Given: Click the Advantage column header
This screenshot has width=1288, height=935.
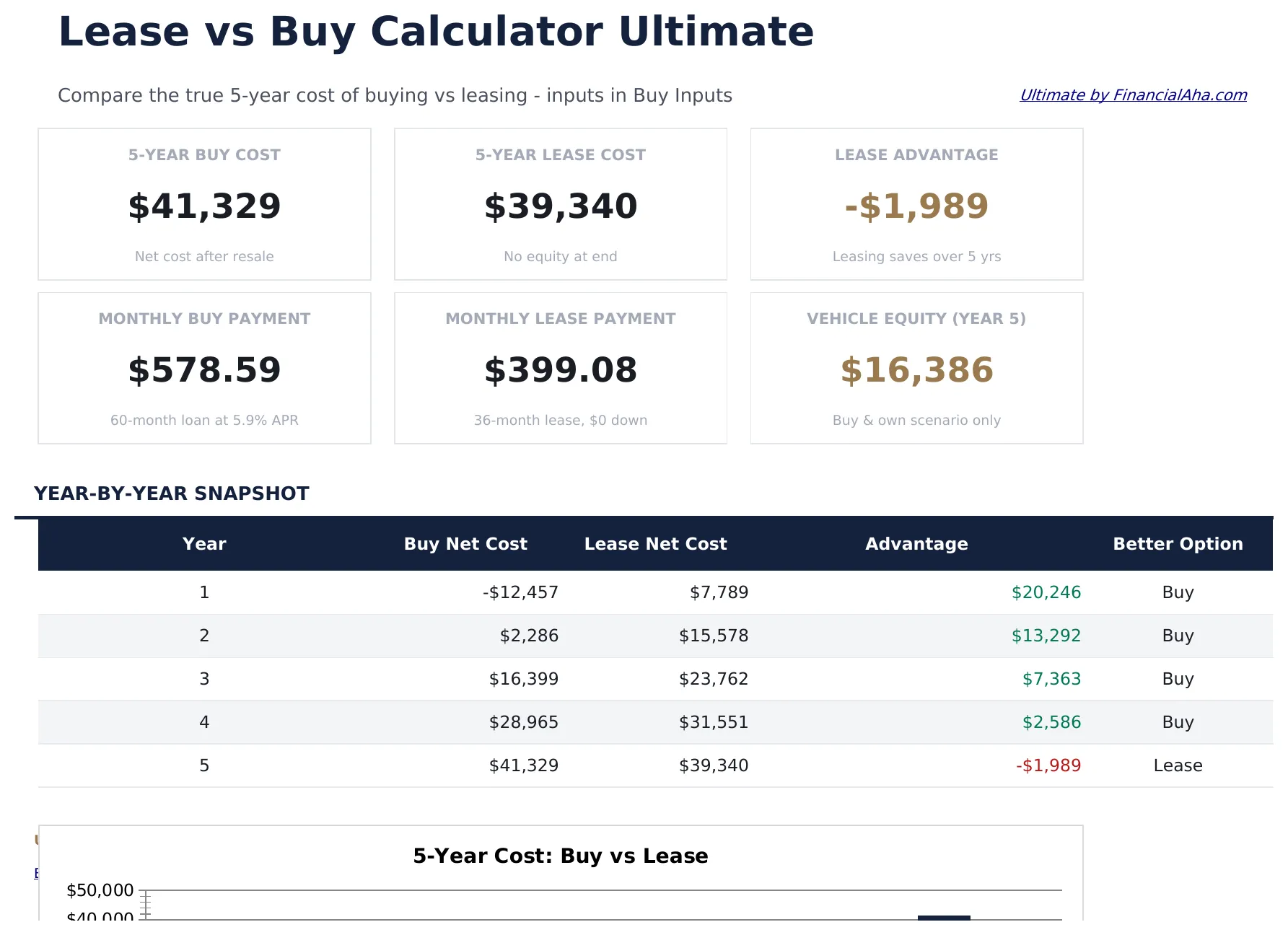Looking at the screenshot, I should (916, 544).
